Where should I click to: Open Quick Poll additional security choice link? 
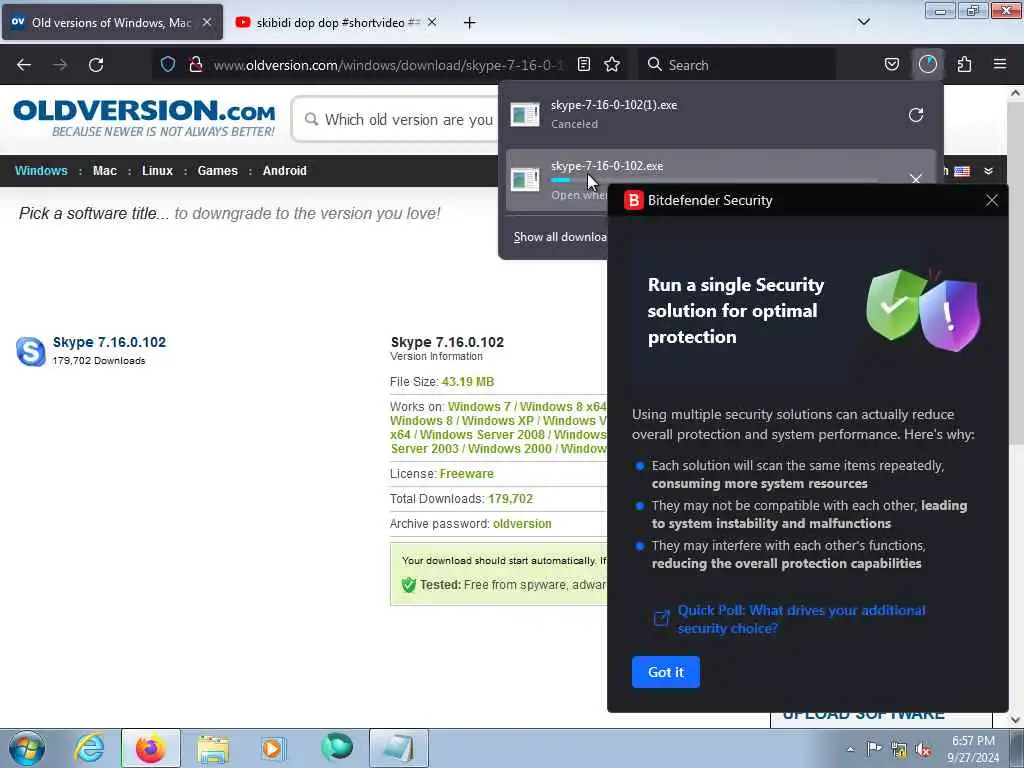tap(801, 619)
